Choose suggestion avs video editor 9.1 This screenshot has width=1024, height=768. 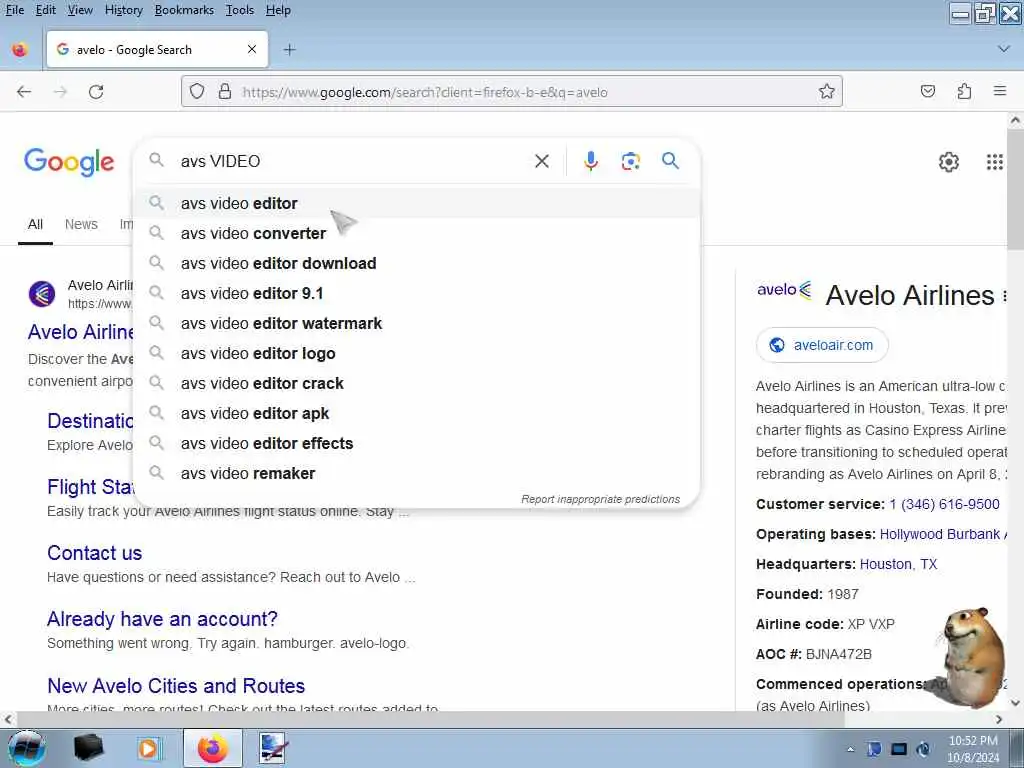tap(417, 293)
